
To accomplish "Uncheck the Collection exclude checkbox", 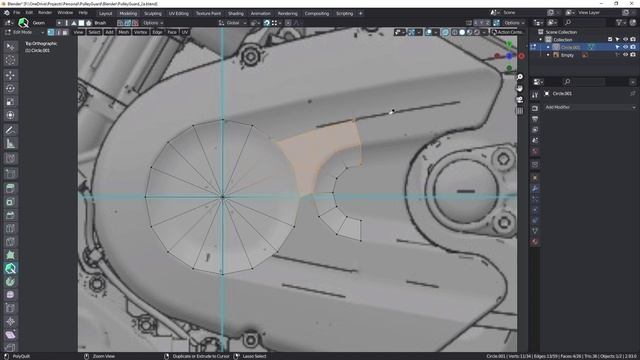I will click(610, 40).
